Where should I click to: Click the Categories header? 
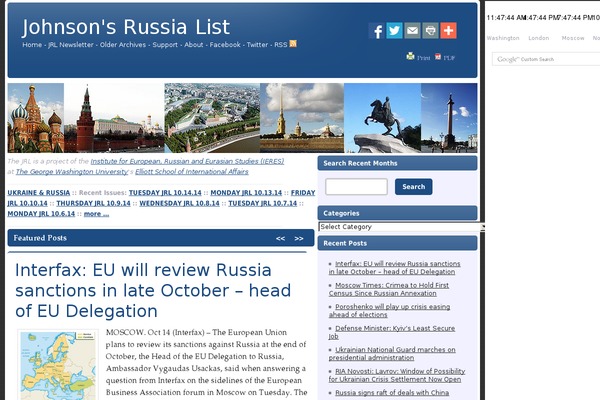[398, 213]
